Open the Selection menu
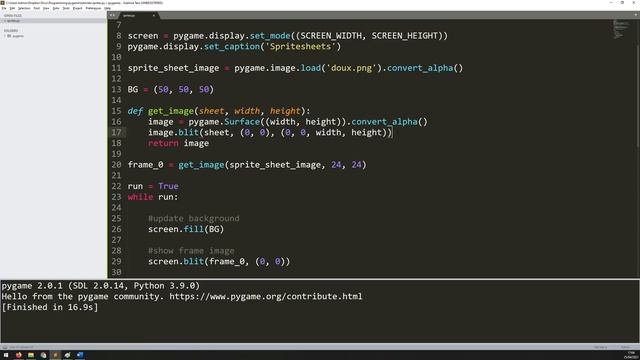The image size is (640, 360). tap(24, 8)
